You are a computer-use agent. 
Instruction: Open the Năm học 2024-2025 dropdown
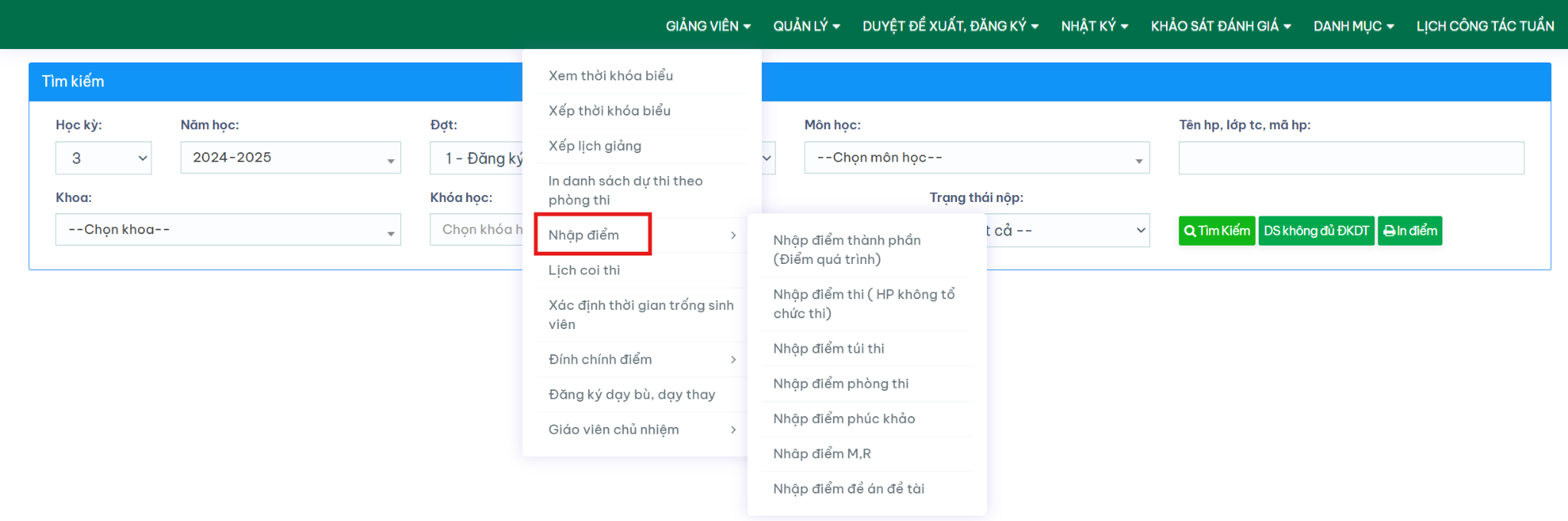click(290, 158)
